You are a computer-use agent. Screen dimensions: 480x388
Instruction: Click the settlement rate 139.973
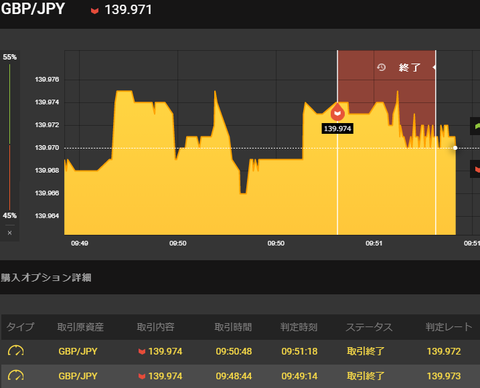click(x=444, y=376)
